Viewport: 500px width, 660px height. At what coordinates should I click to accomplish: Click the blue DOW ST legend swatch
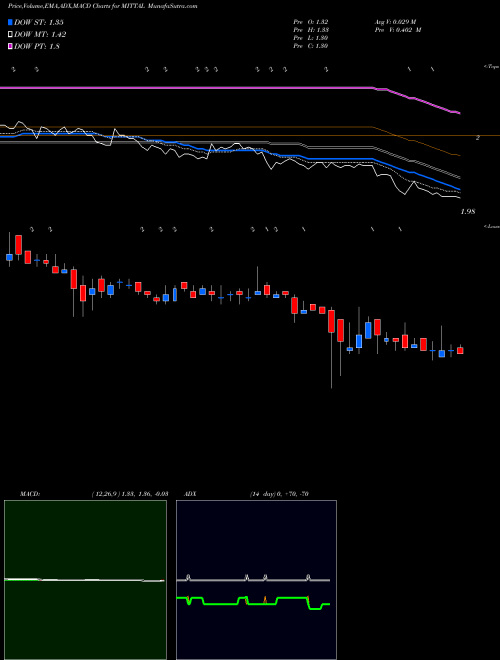pyautogui.click(x=10, y=22)
